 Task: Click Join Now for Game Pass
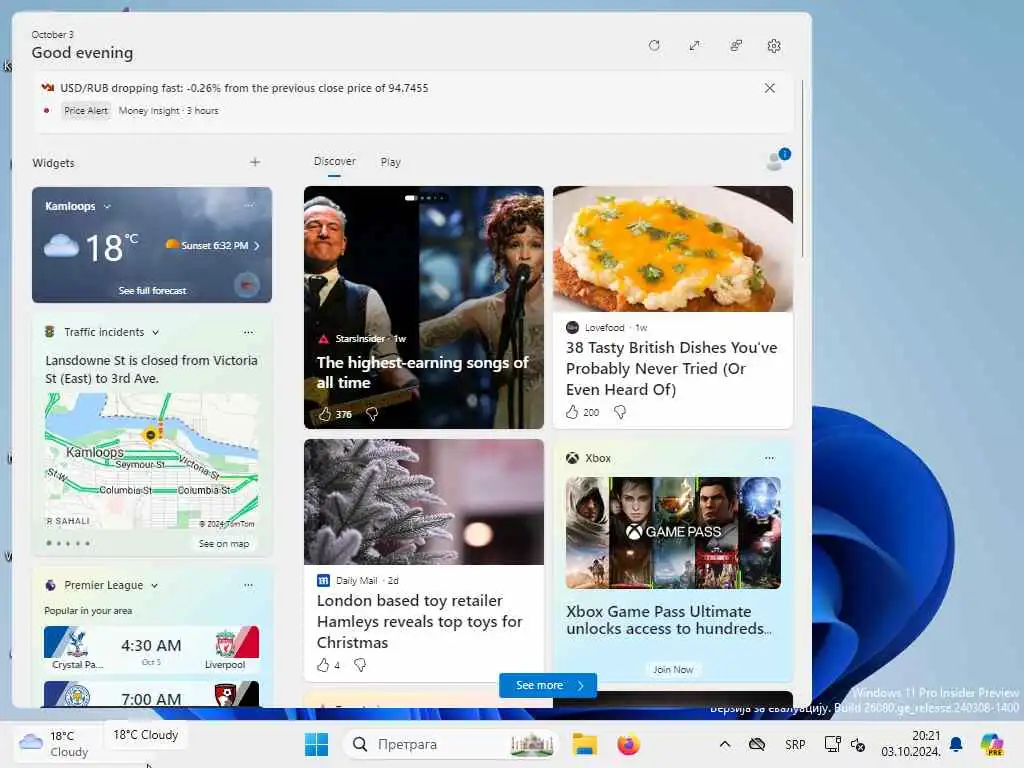point(673,669)
